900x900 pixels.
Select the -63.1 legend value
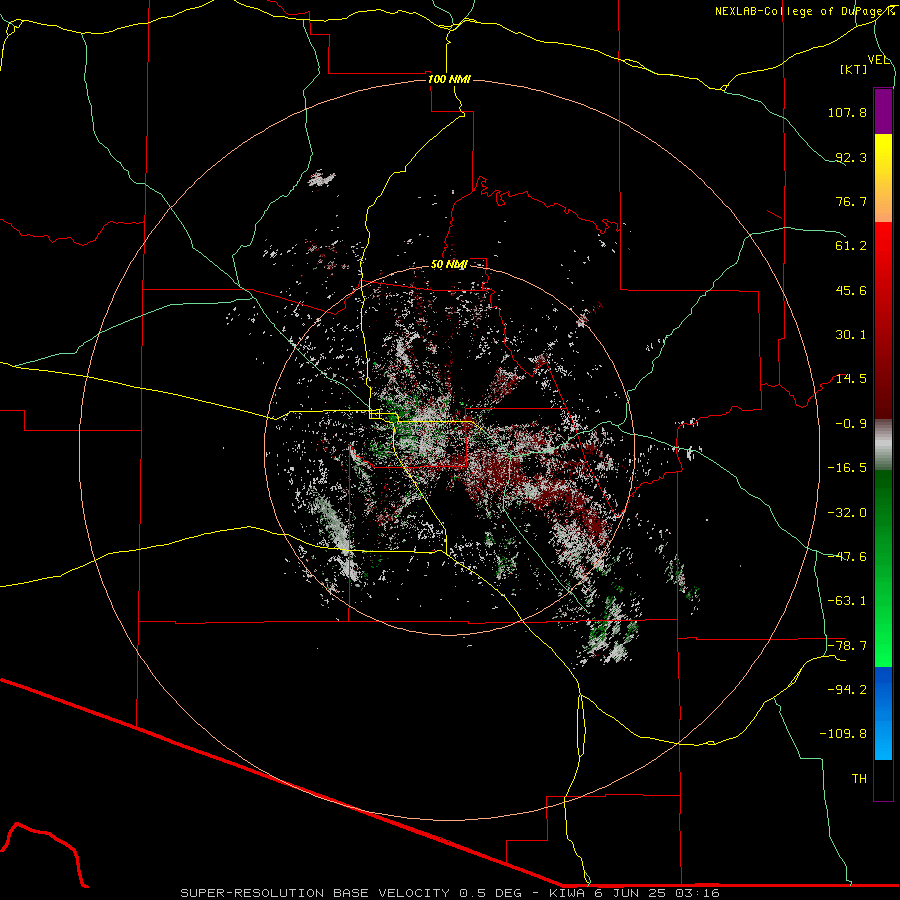(847, 601)
